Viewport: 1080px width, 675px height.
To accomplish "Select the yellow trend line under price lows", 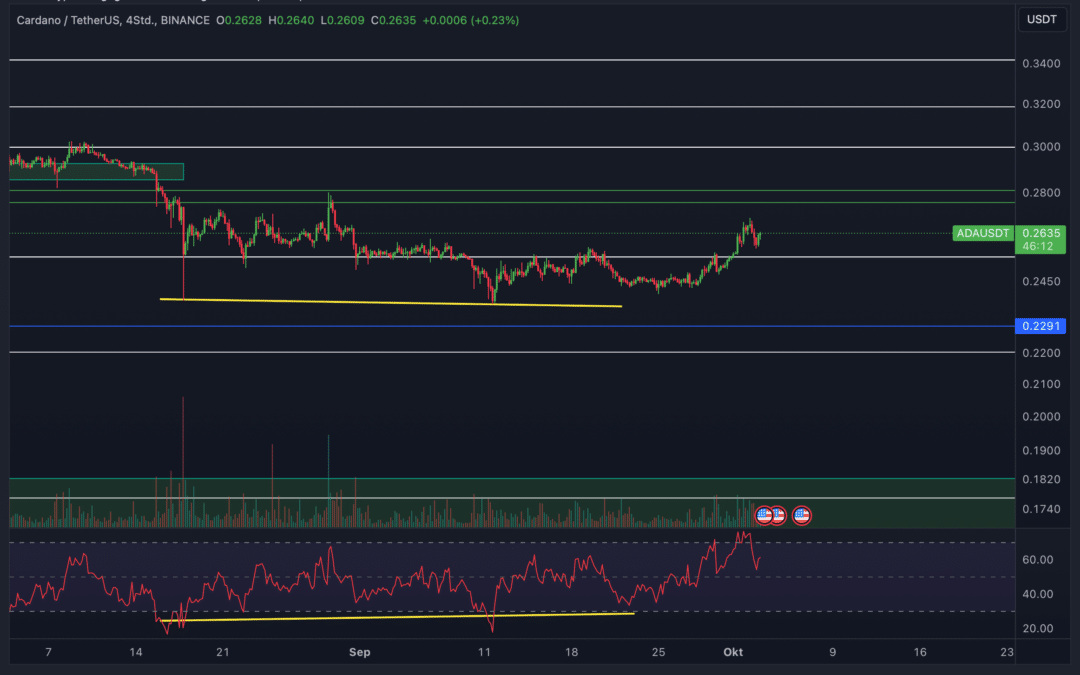I will coord(391,302).
